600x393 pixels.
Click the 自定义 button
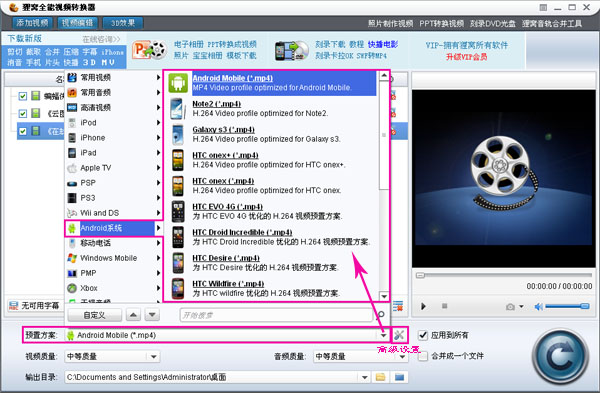coord(95,315)
